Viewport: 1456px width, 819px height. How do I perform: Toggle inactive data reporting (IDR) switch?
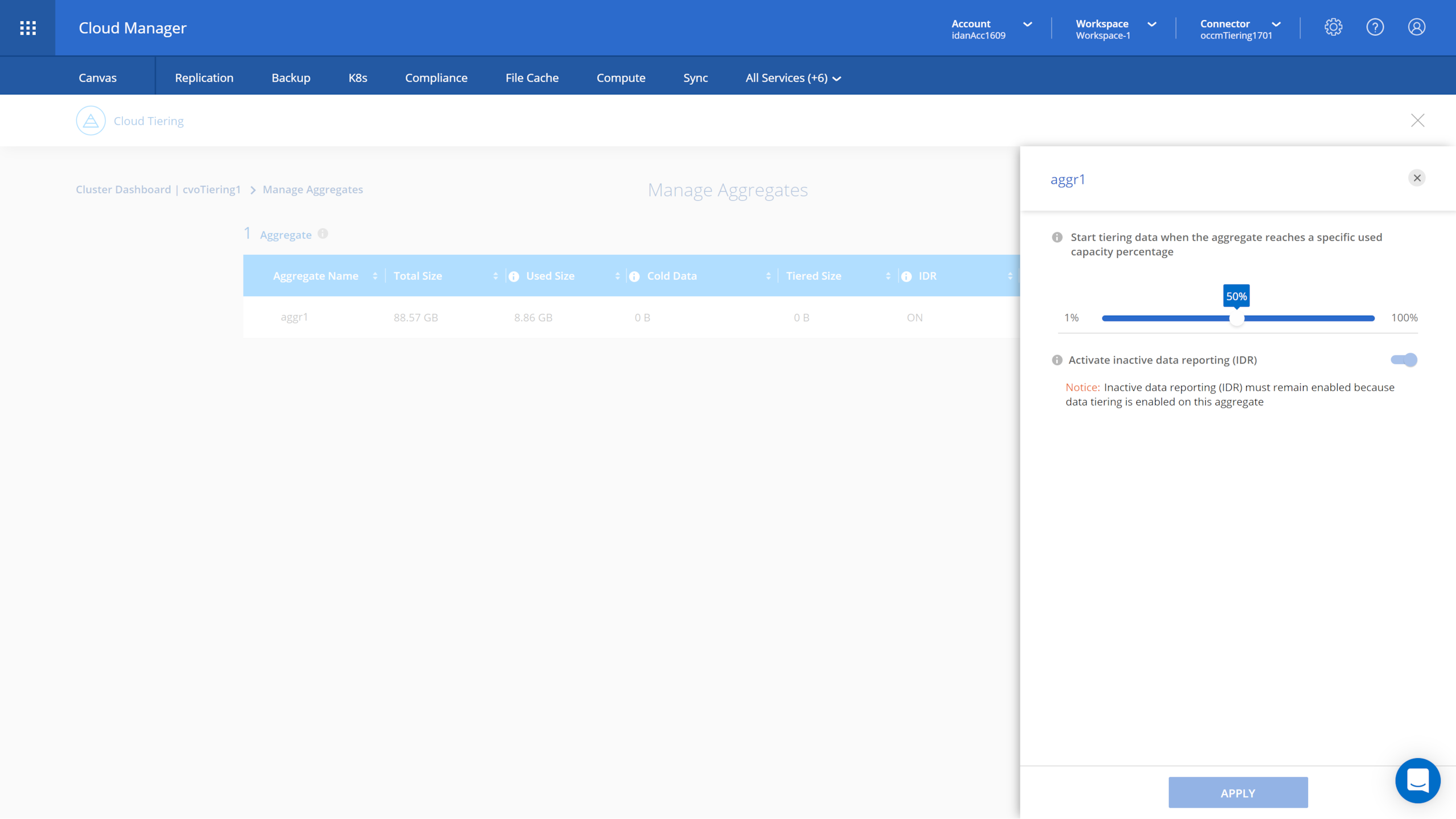point(1404,360)
